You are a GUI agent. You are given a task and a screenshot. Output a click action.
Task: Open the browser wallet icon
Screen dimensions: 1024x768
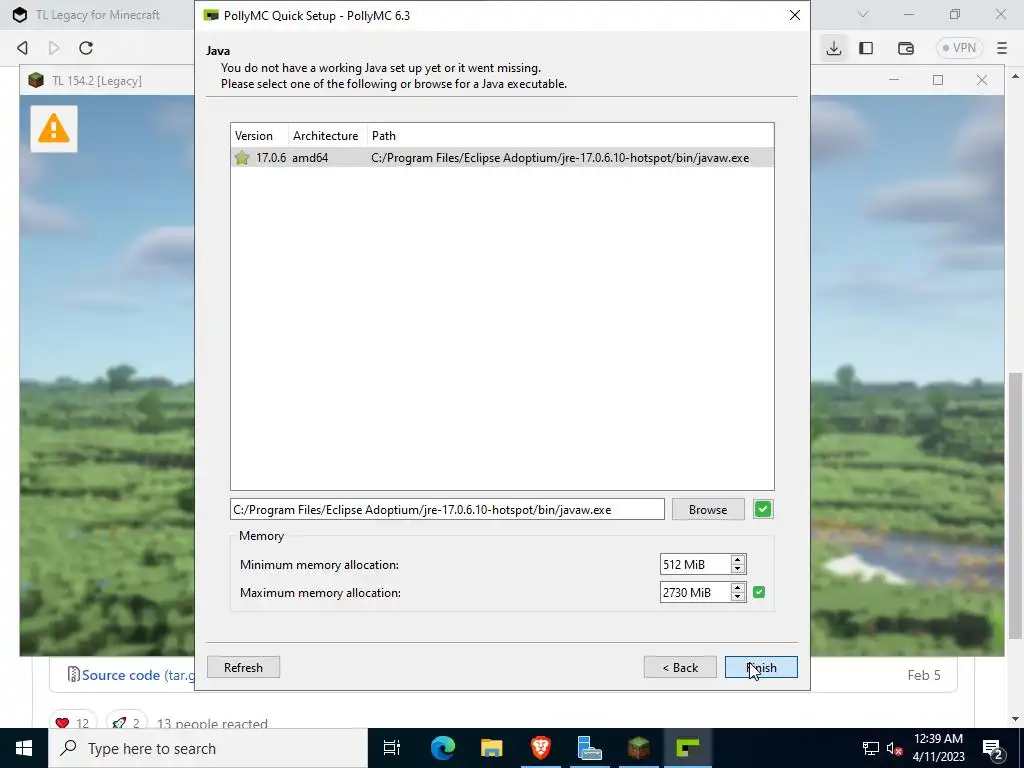tap(906, 48)
